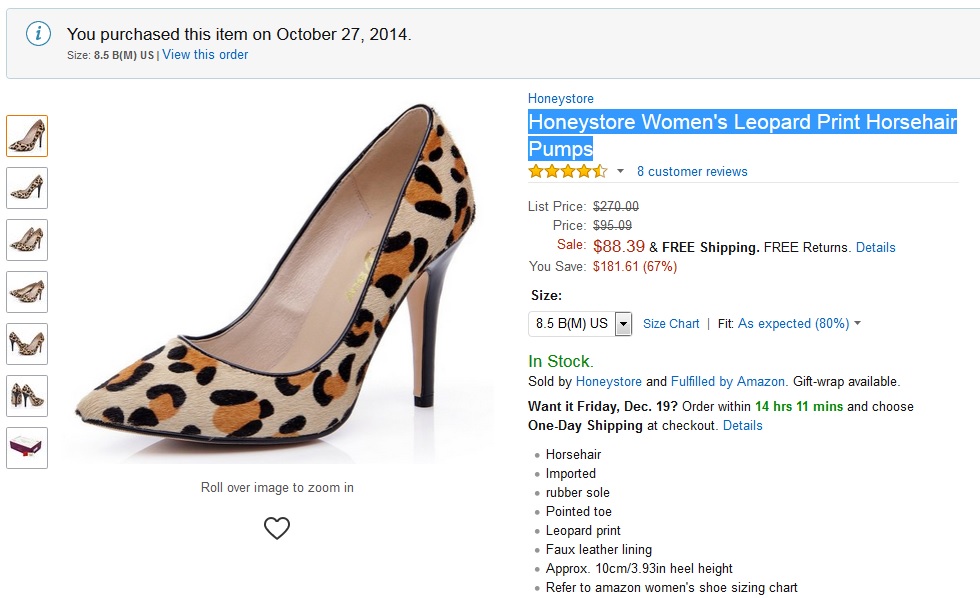Select the shoe box thumbnail
The width and height of the screenshot is (980, 598).
coord(27,448)
